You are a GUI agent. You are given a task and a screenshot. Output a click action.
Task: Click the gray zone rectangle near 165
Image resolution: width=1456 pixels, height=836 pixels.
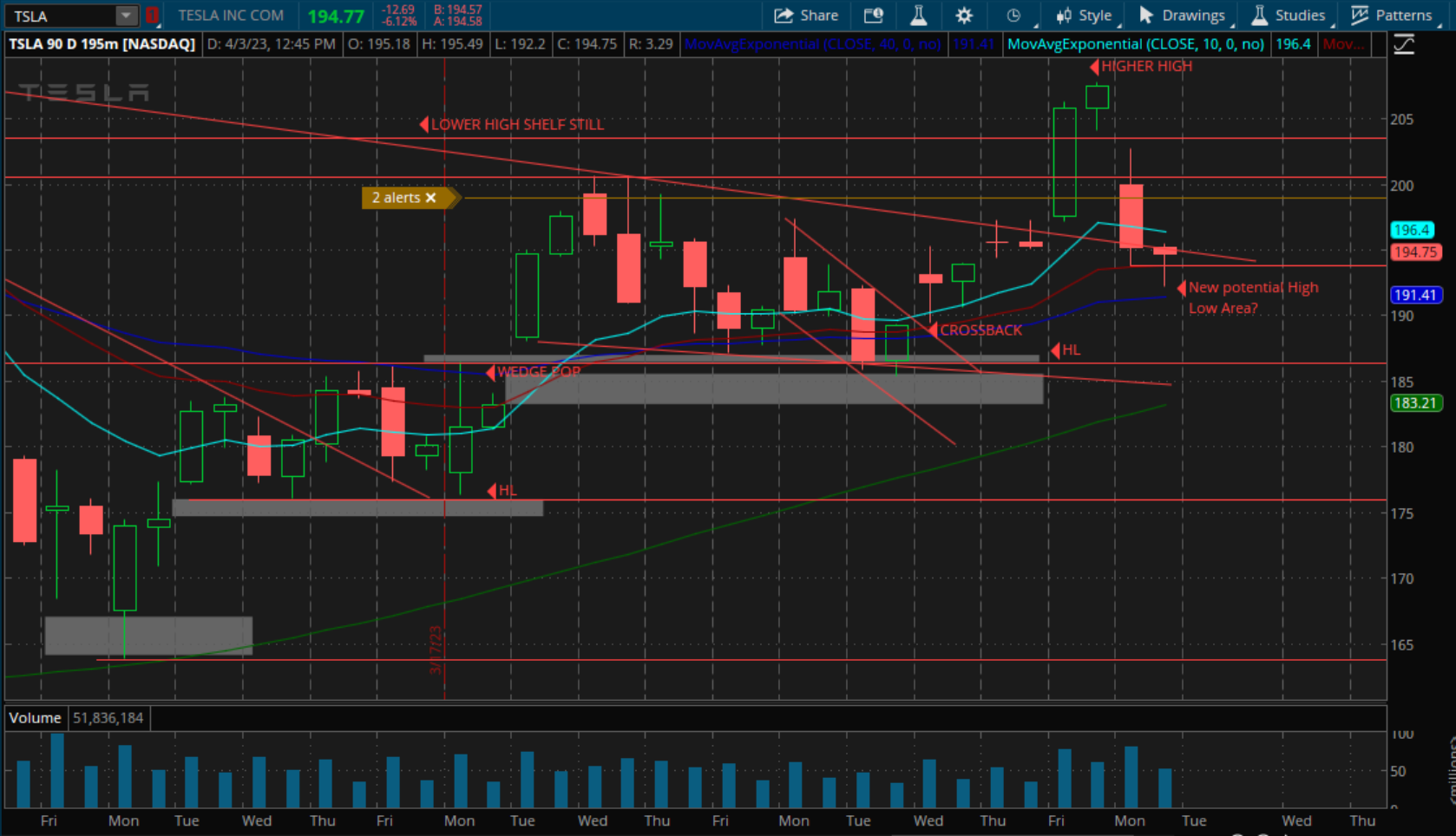[148, 636]
